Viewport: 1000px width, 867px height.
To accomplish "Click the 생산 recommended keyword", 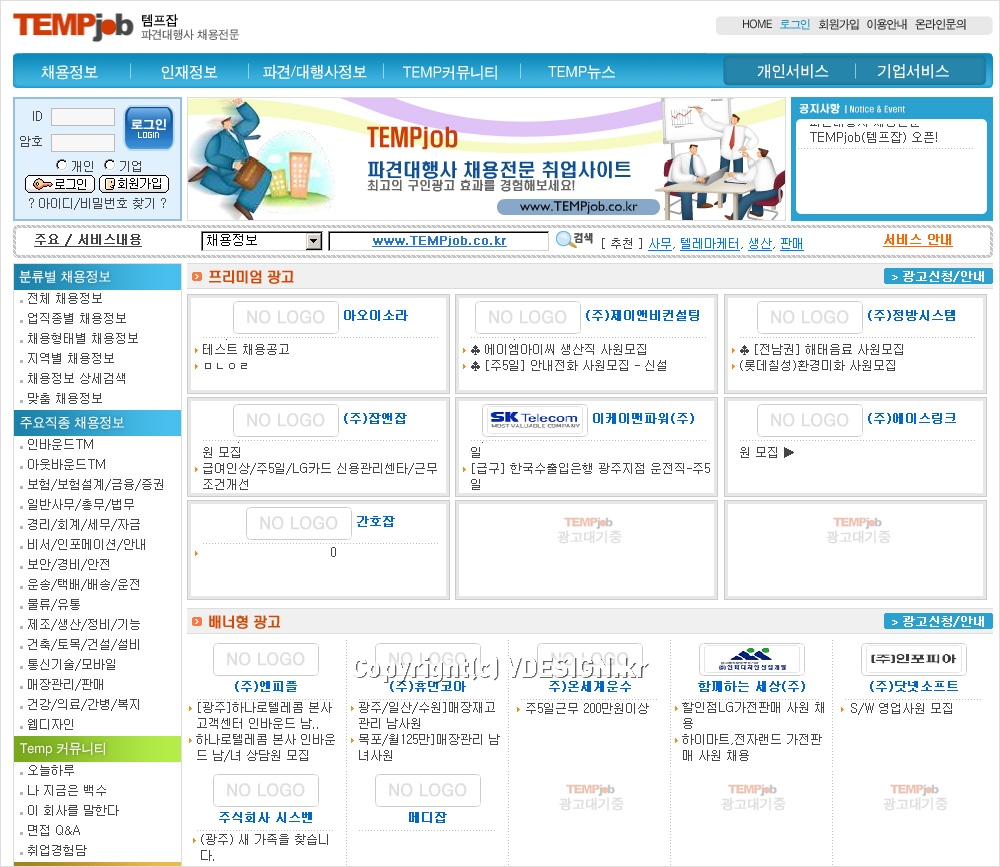I will coord(760,243).
